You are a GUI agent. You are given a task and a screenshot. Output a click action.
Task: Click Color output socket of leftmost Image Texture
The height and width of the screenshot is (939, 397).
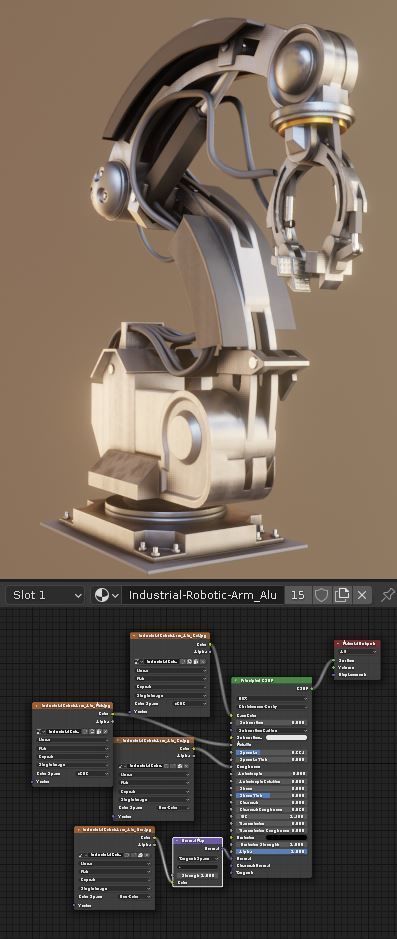point(113,713)
